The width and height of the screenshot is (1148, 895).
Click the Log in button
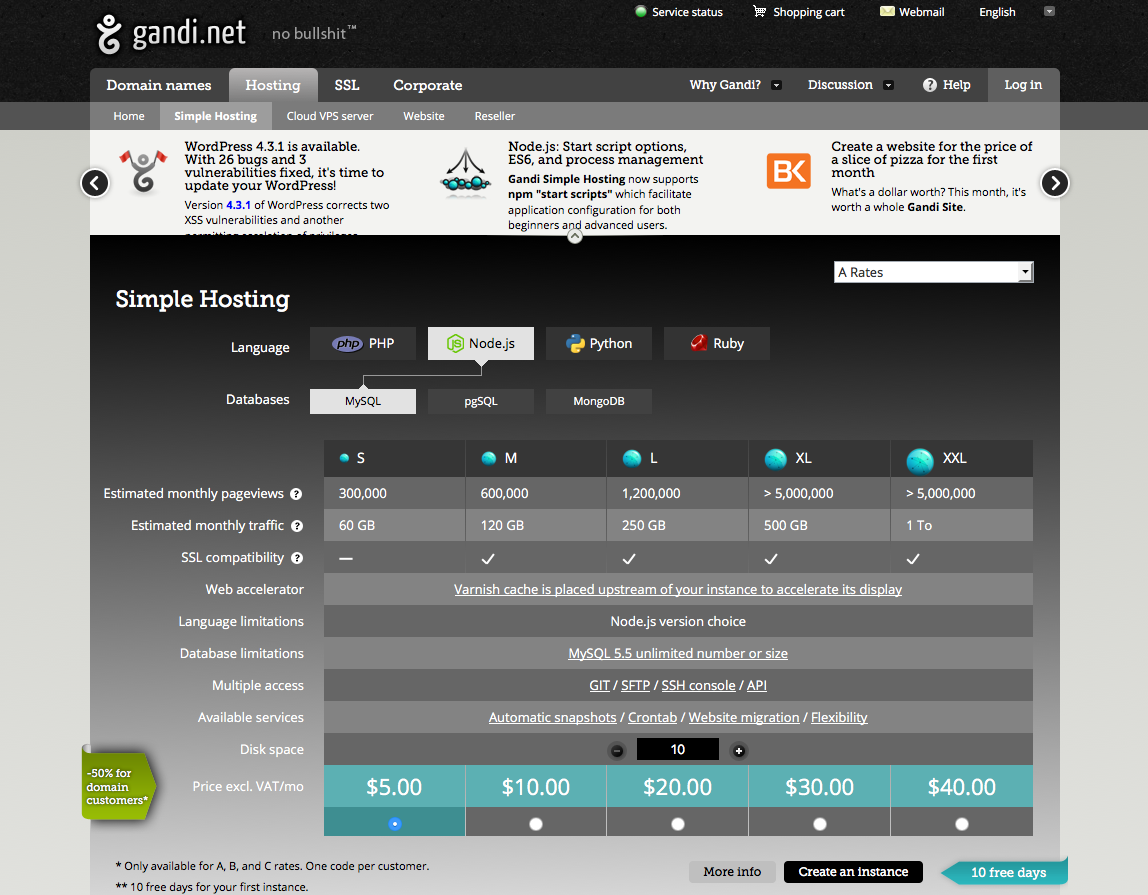(1023, 85)
